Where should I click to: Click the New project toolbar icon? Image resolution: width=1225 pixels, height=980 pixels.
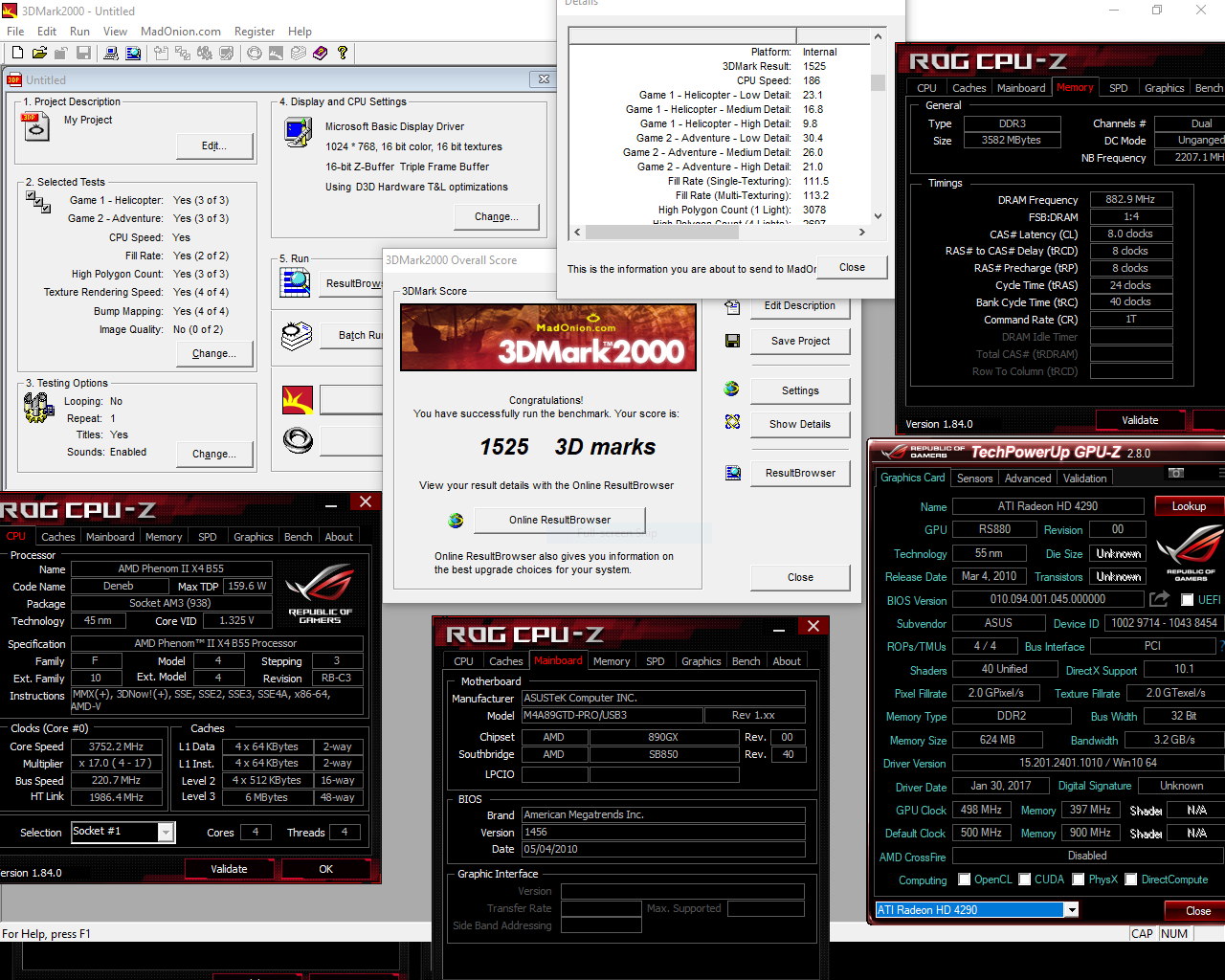[18, 54]
